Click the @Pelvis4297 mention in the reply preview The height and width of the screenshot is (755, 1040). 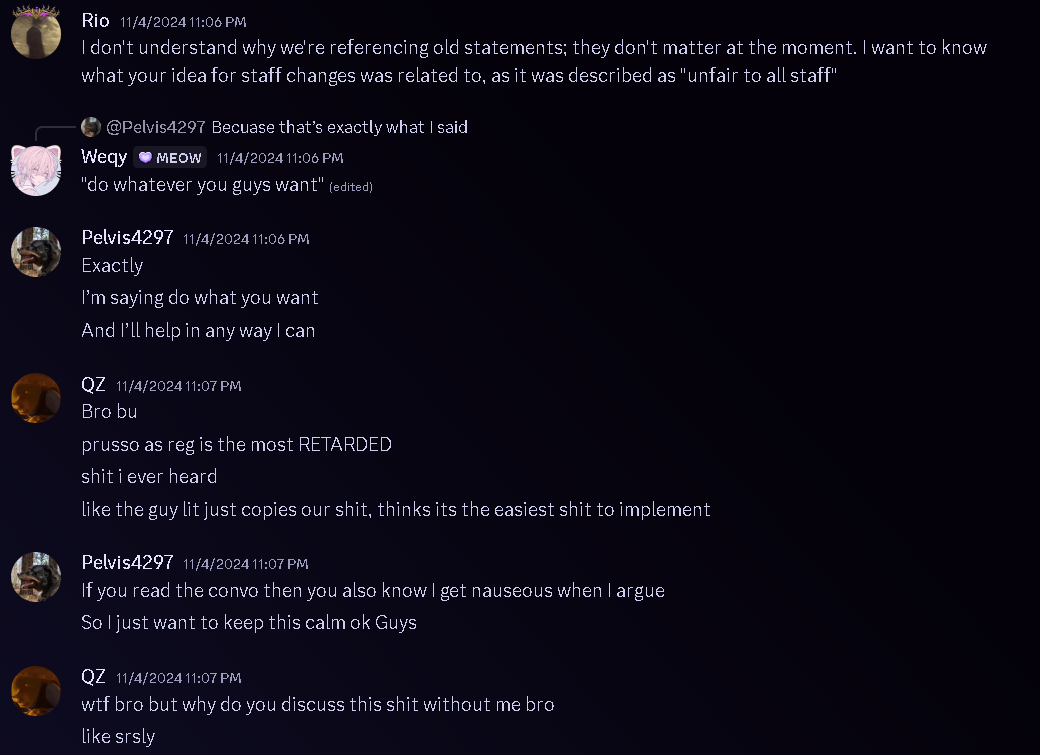coord(155,127)
